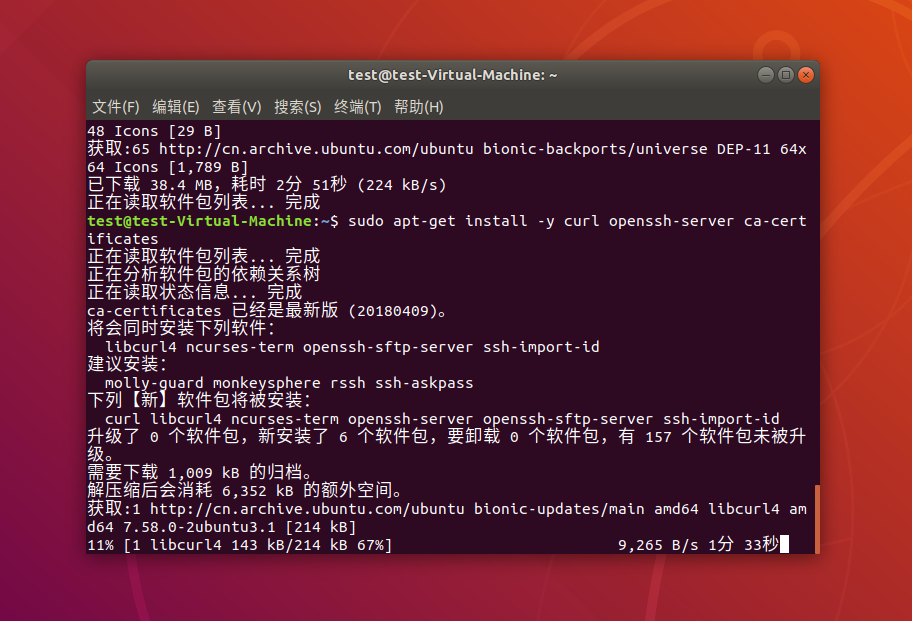The height and width of the screenshot is (621, 912).
Task: Click the terminal scrollbar handle
Action: pyautogui.click(x=817, y=519)
